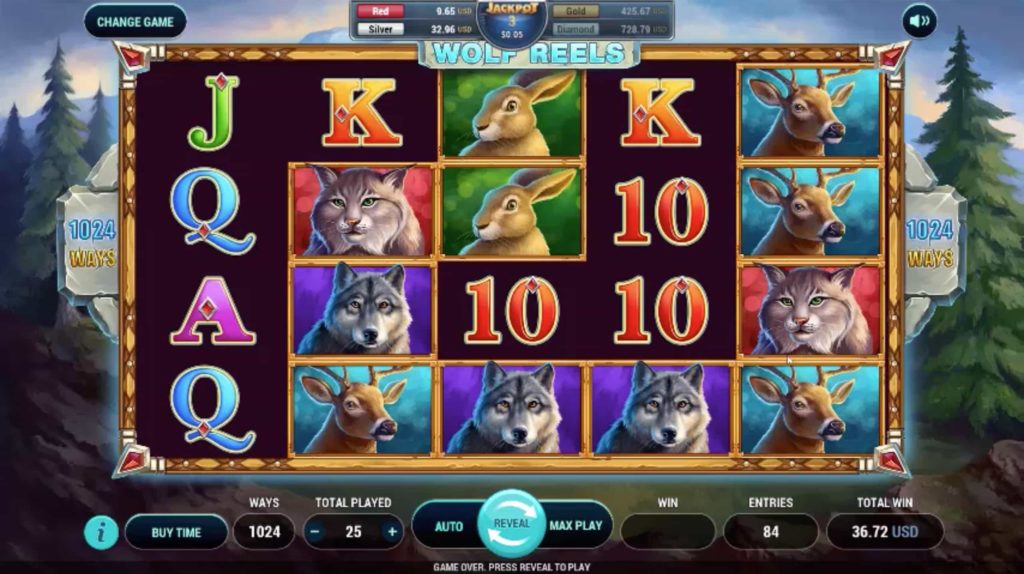Open the Change Game menu
The image size is (1024, 574).
click(x=135, y=22)
